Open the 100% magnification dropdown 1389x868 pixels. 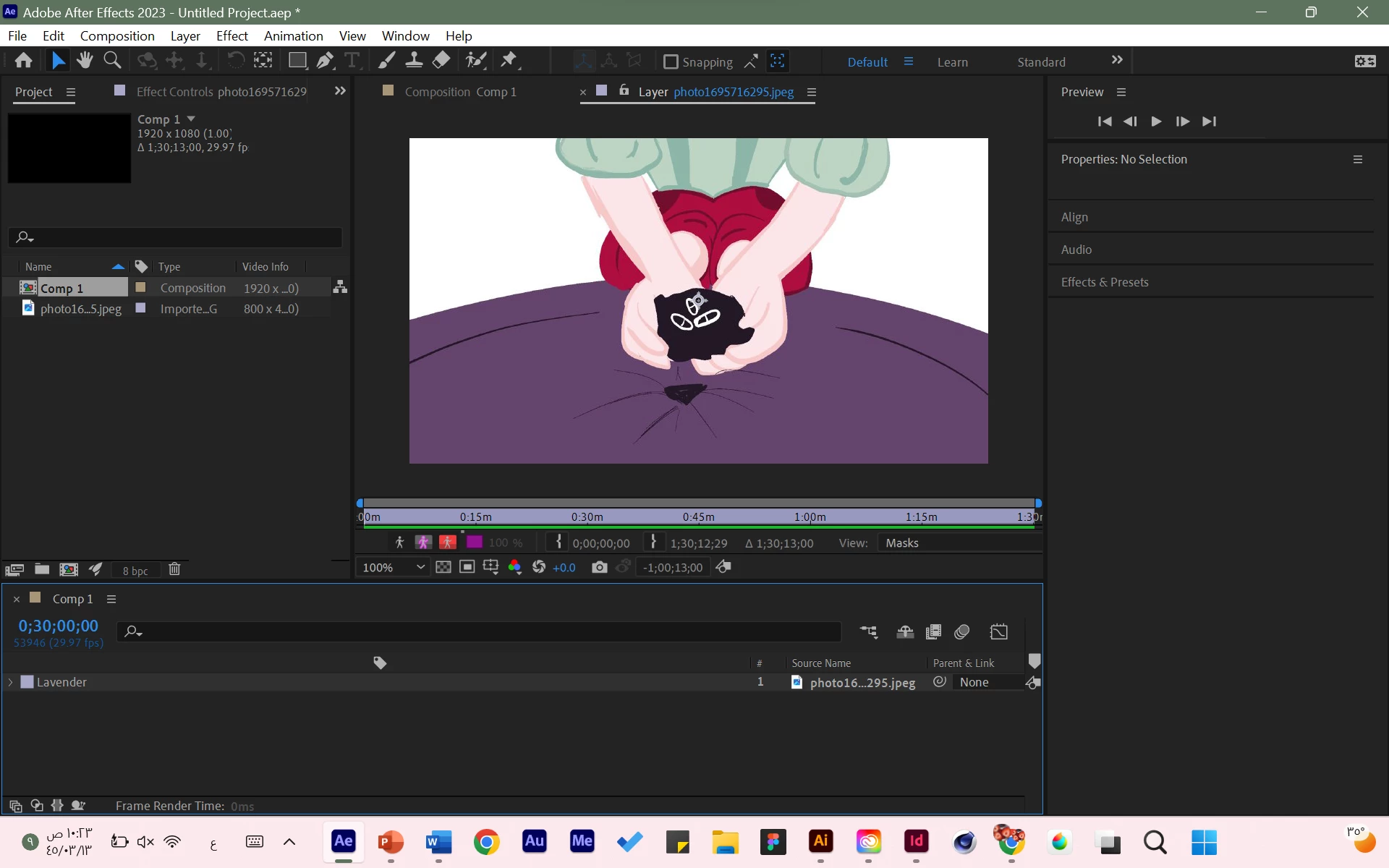click(393, 567)
